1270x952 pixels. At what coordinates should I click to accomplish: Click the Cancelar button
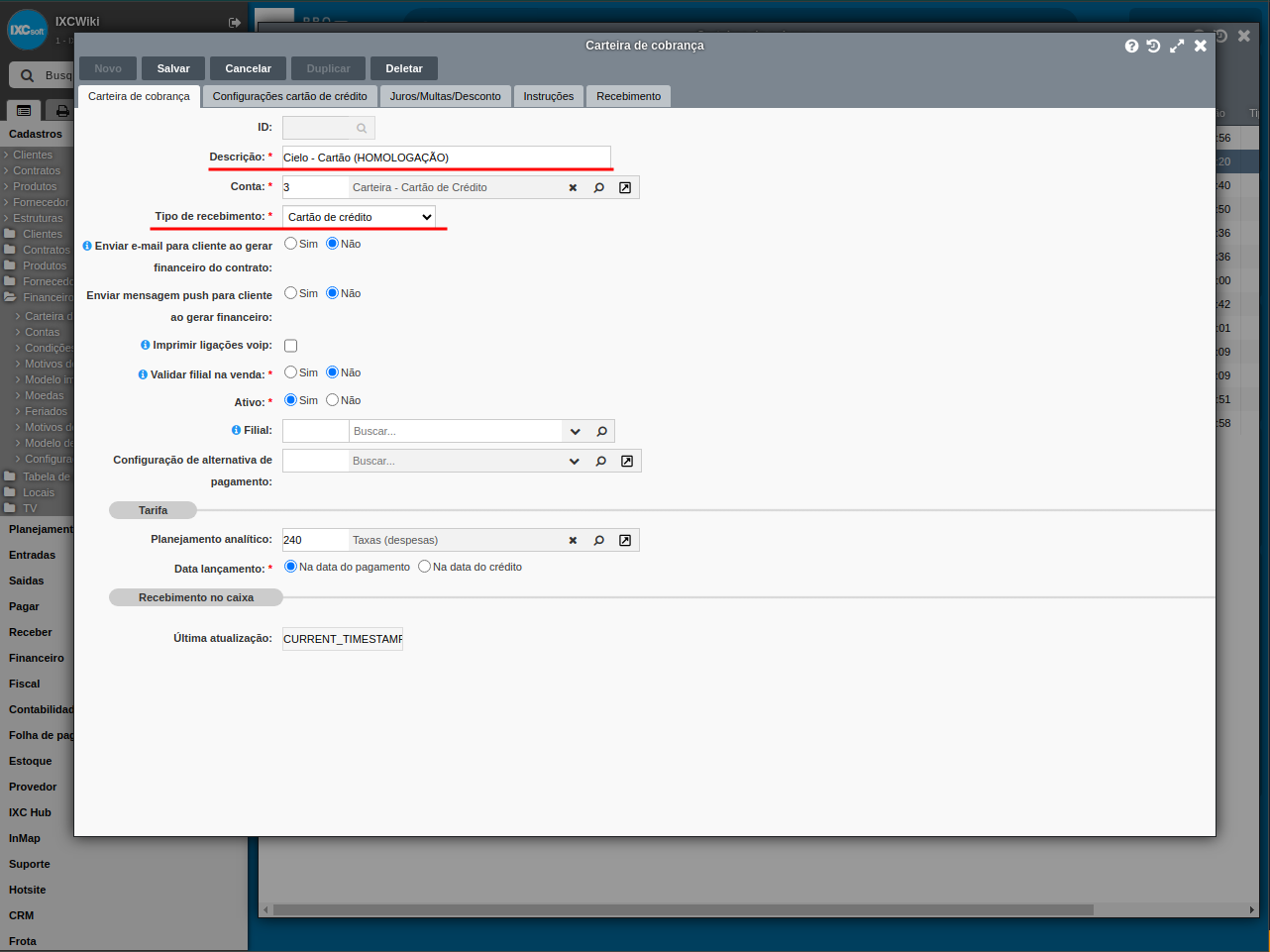click(x=248, y=68)
